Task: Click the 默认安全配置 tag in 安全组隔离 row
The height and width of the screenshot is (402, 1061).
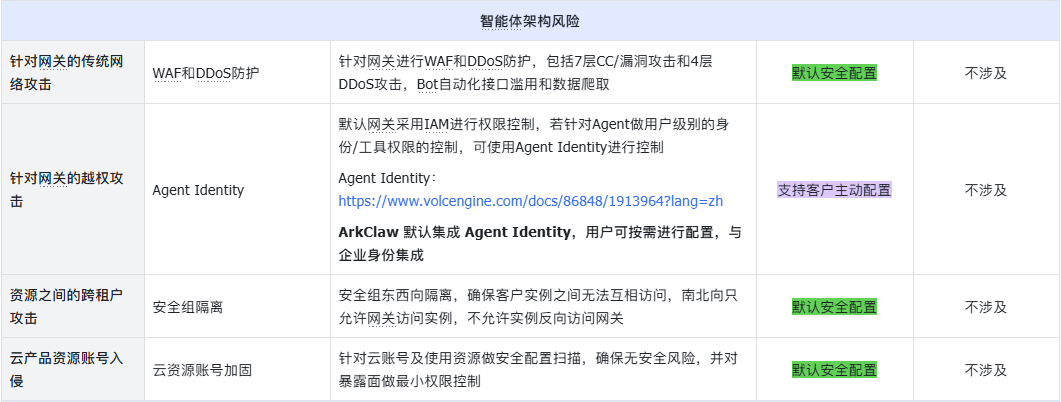Action: [834, 307]
